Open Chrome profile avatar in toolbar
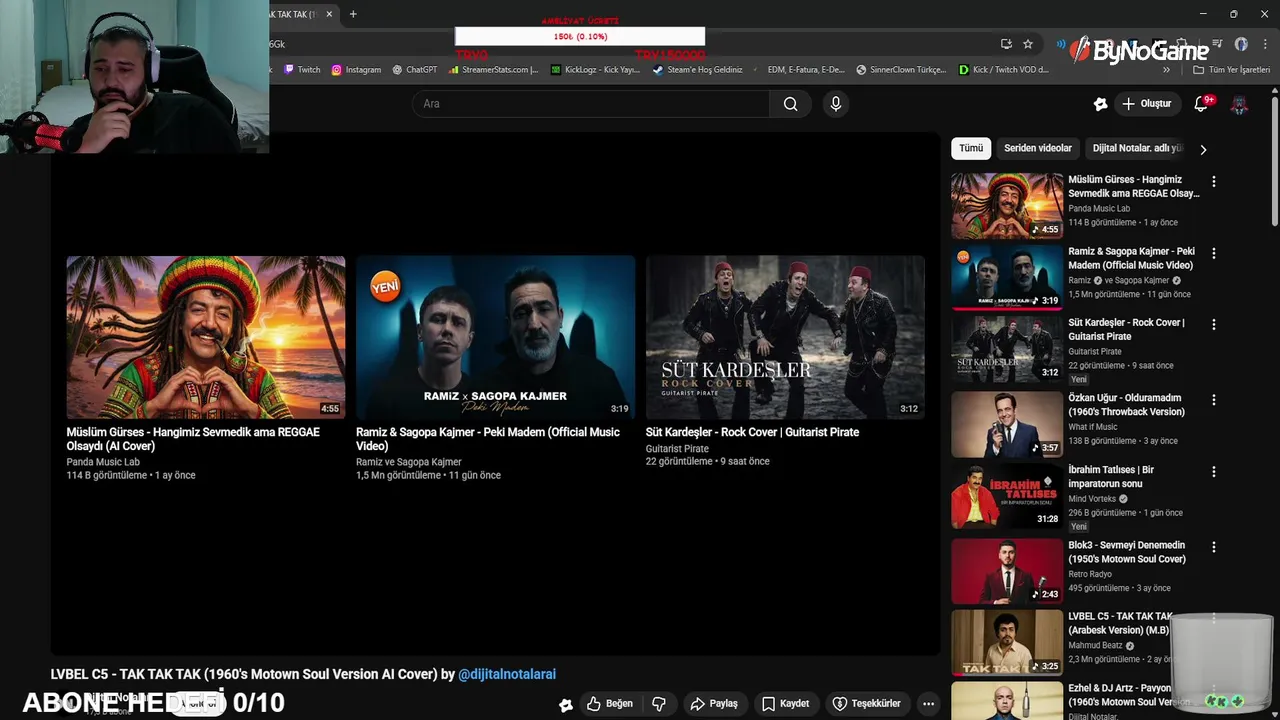The width and height of the screenshot is (1280, 720). (x=1241, y=44)
